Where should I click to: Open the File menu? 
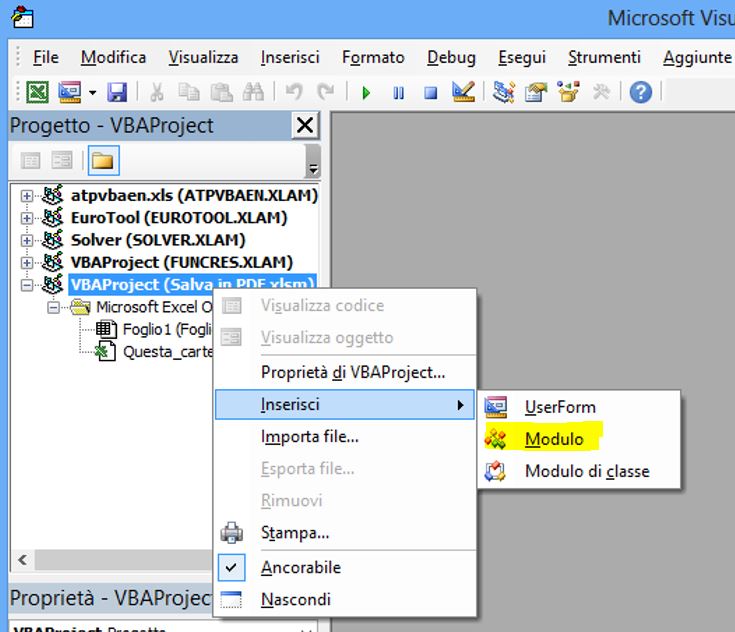[45, 58]
